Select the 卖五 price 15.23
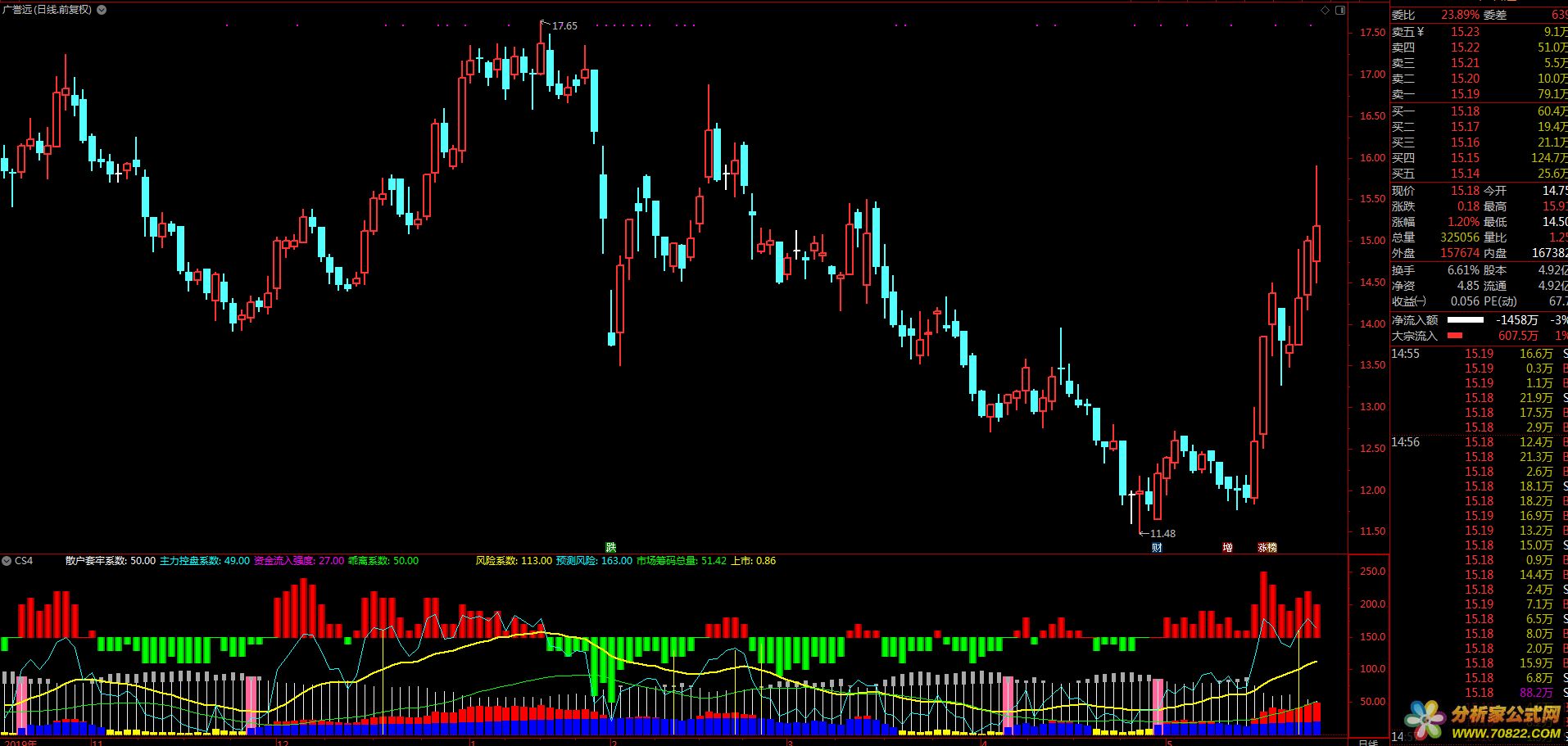 point(1465,32)
